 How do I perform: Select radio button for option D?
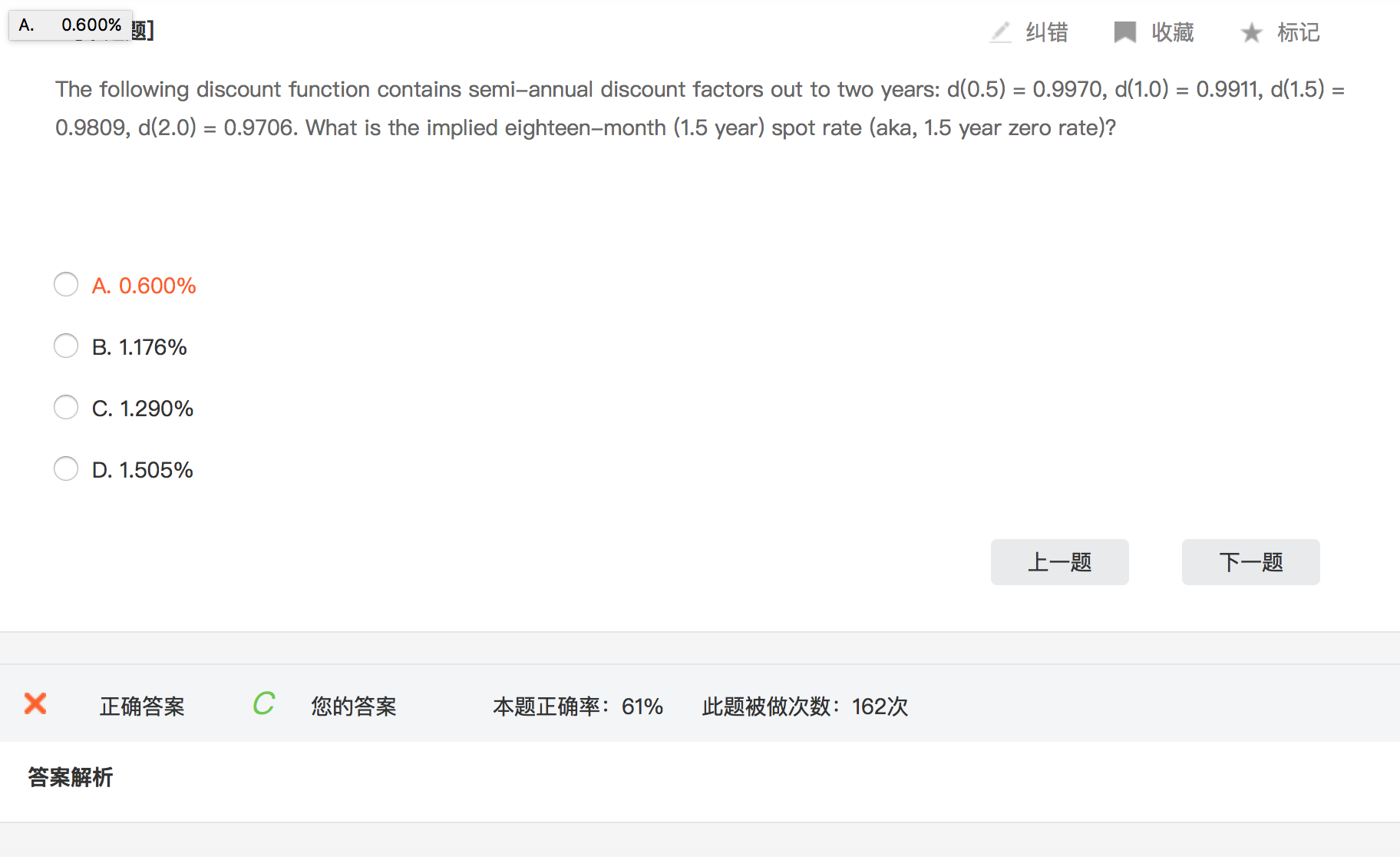point(66,469)
